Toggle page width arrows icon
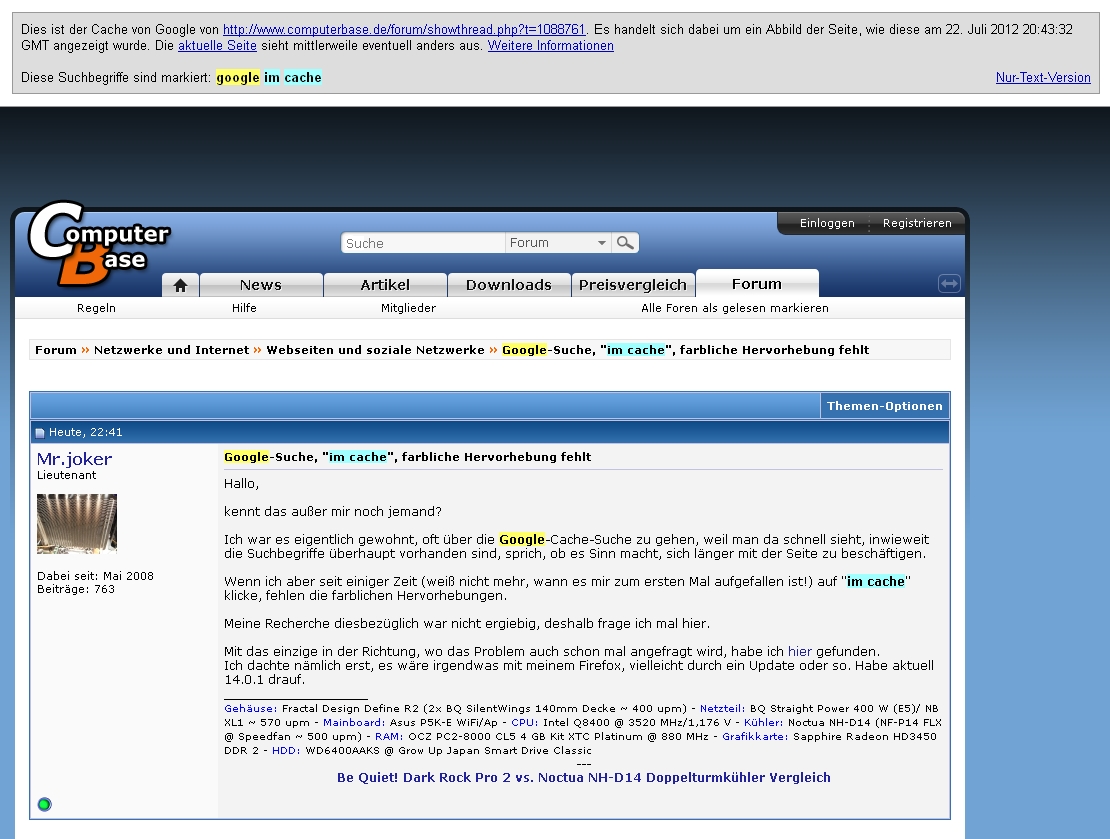1110x839 pixels. pyautogui.click(x=949, y=283)
